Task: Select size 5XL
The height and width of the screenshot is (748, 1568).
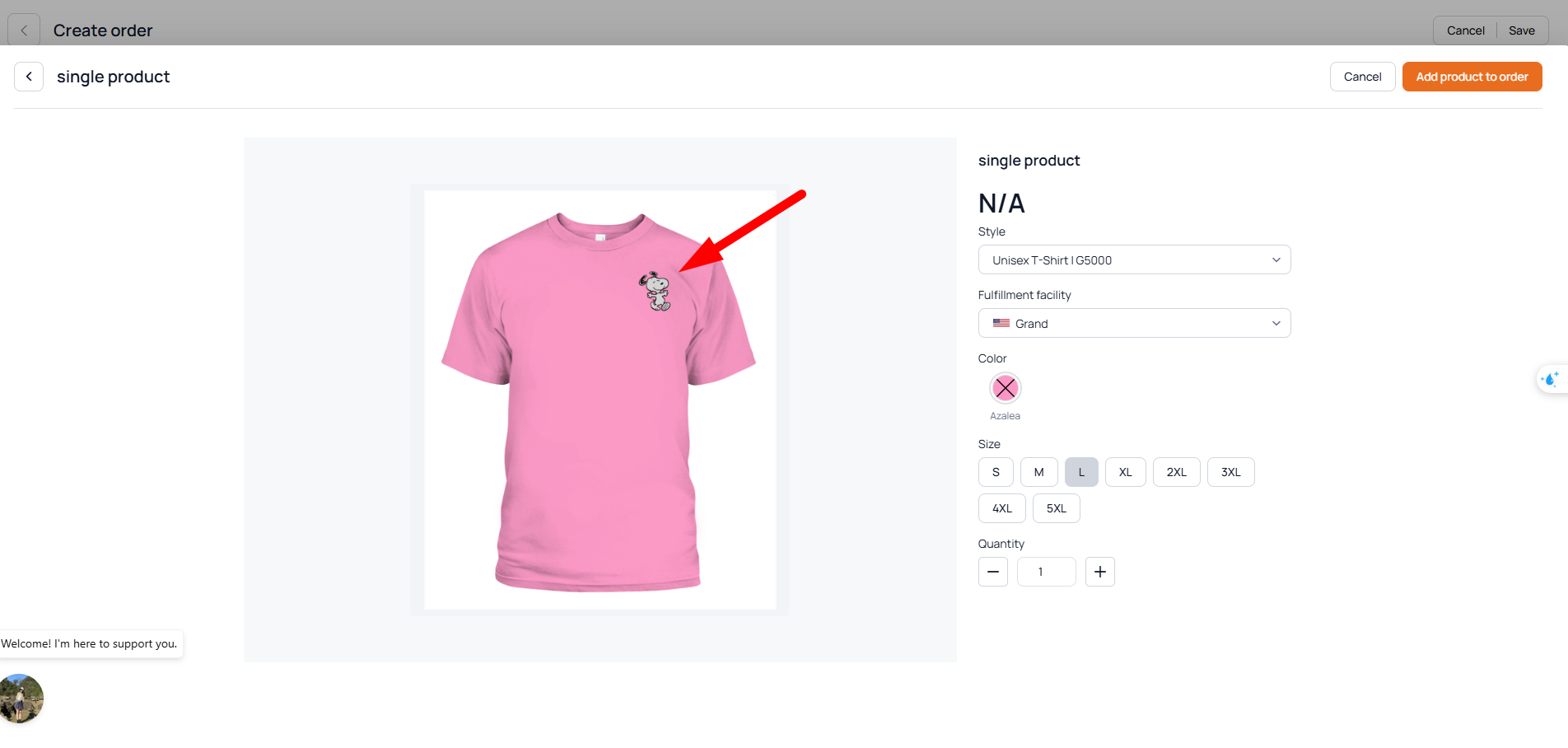Action: (x=1056, y=508)
